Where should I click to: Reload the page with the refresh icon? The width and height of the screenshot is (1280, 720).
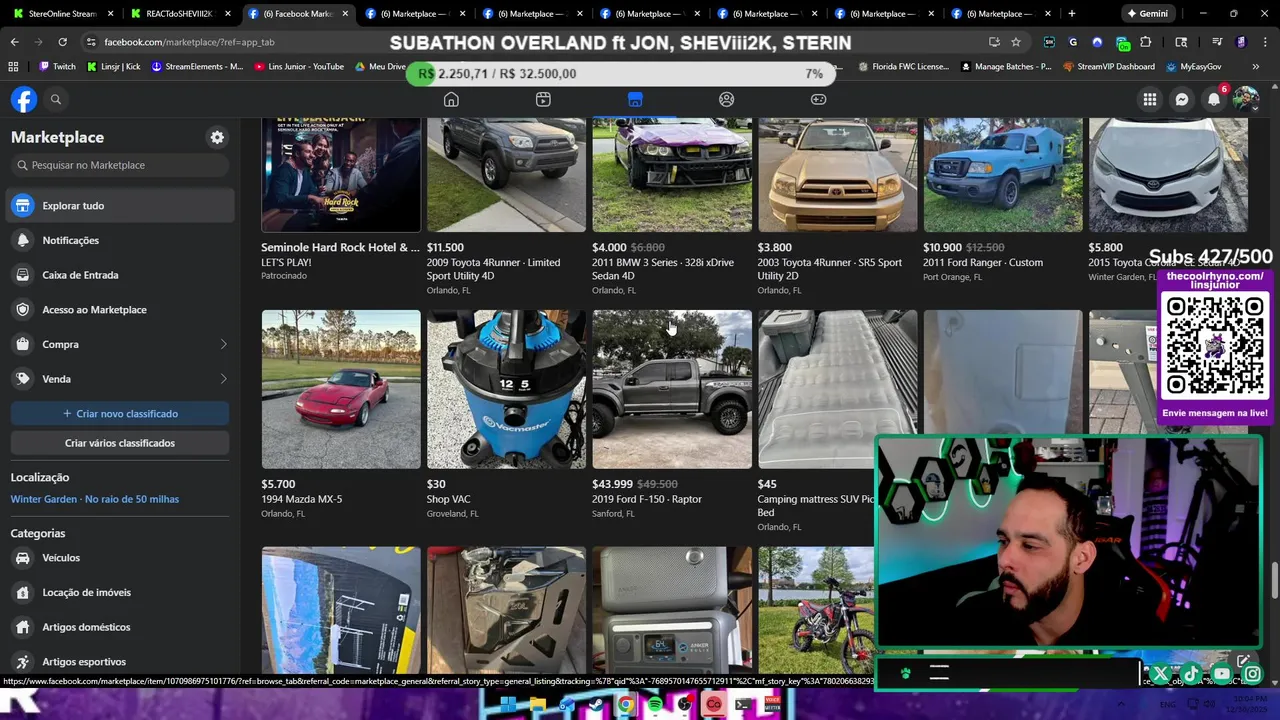tap(62, 42)
